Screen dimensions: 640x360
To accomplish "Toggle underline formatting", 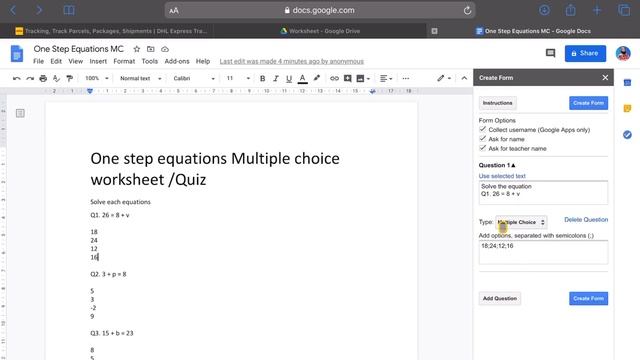I will [289, 78].
